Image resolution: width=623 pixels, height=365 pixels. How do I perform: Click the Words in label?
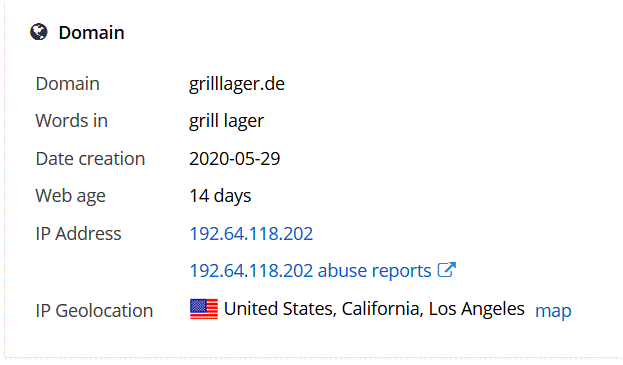(72, 121)
